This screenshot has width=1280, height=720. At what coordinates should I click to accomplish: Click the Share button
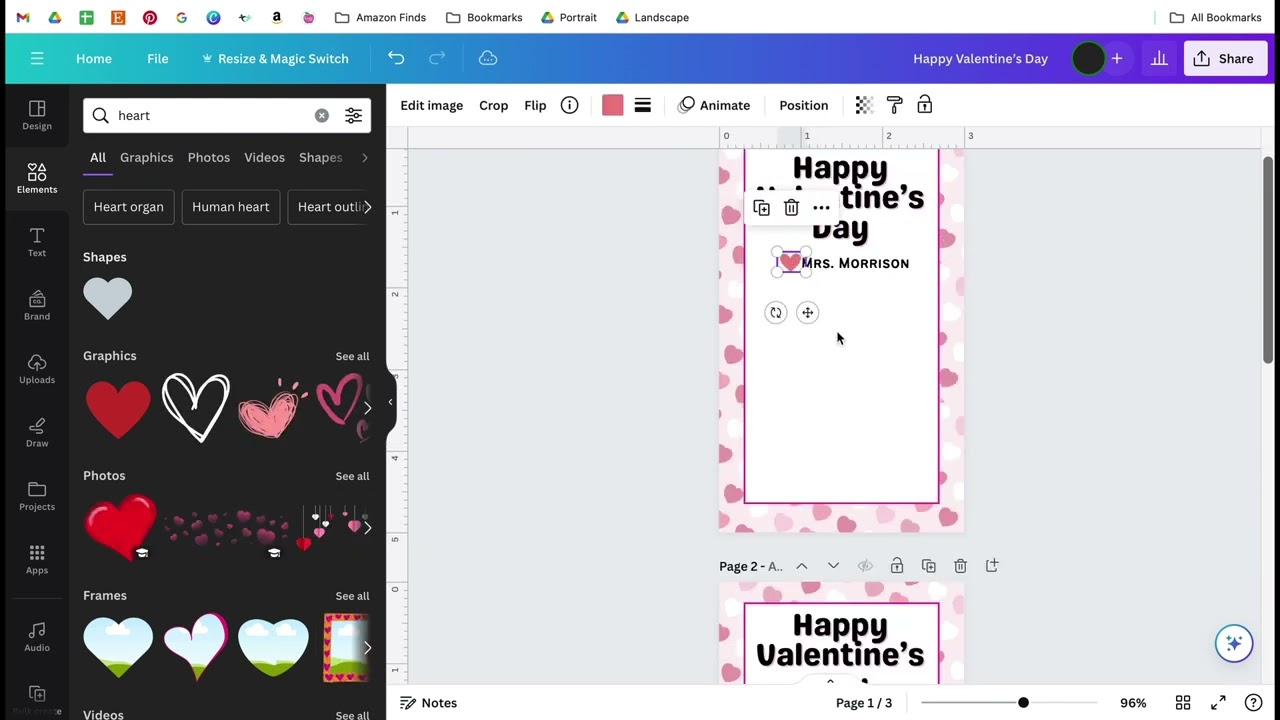tap(1224, 58)
